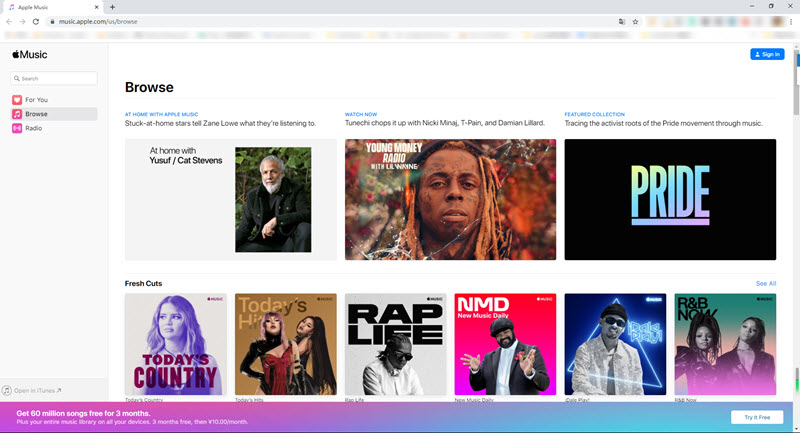Click the Featured Collection label
This screenshot has height=433, width=800.
[x=594, y=114]
